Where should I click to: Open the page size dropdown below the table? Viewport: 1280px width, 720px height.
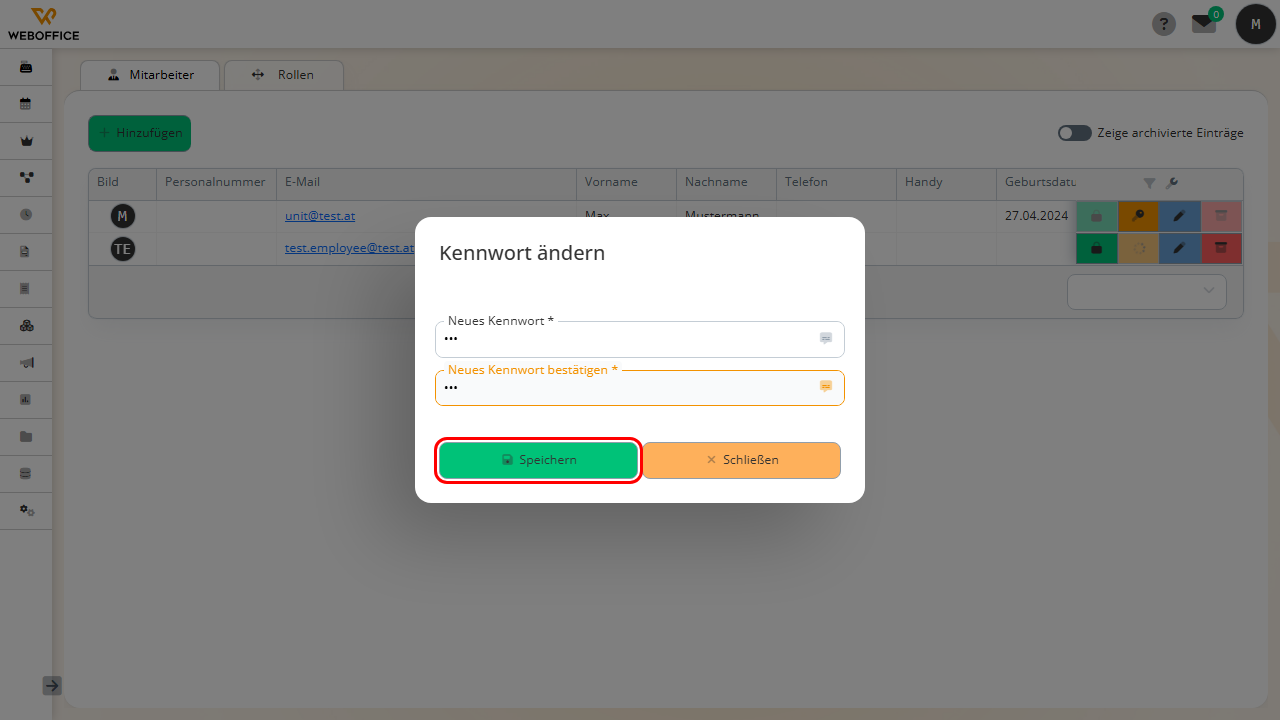pyautogui.click(x=1147, y=291)
